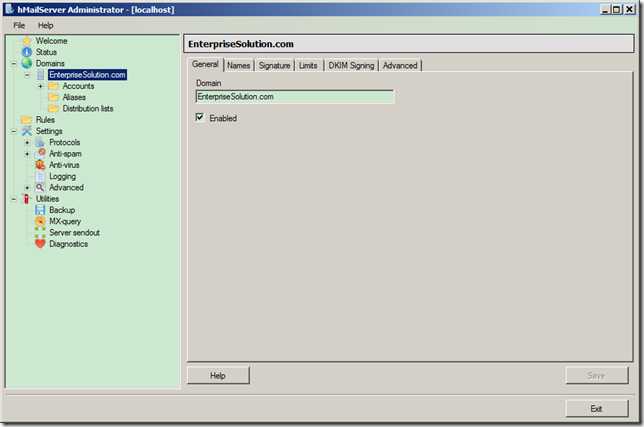The width and height of the screenshot is (644, 427).
Task: Click the Diagnostics heart icon
Action: pyautogui.click(x=40, y=244)
